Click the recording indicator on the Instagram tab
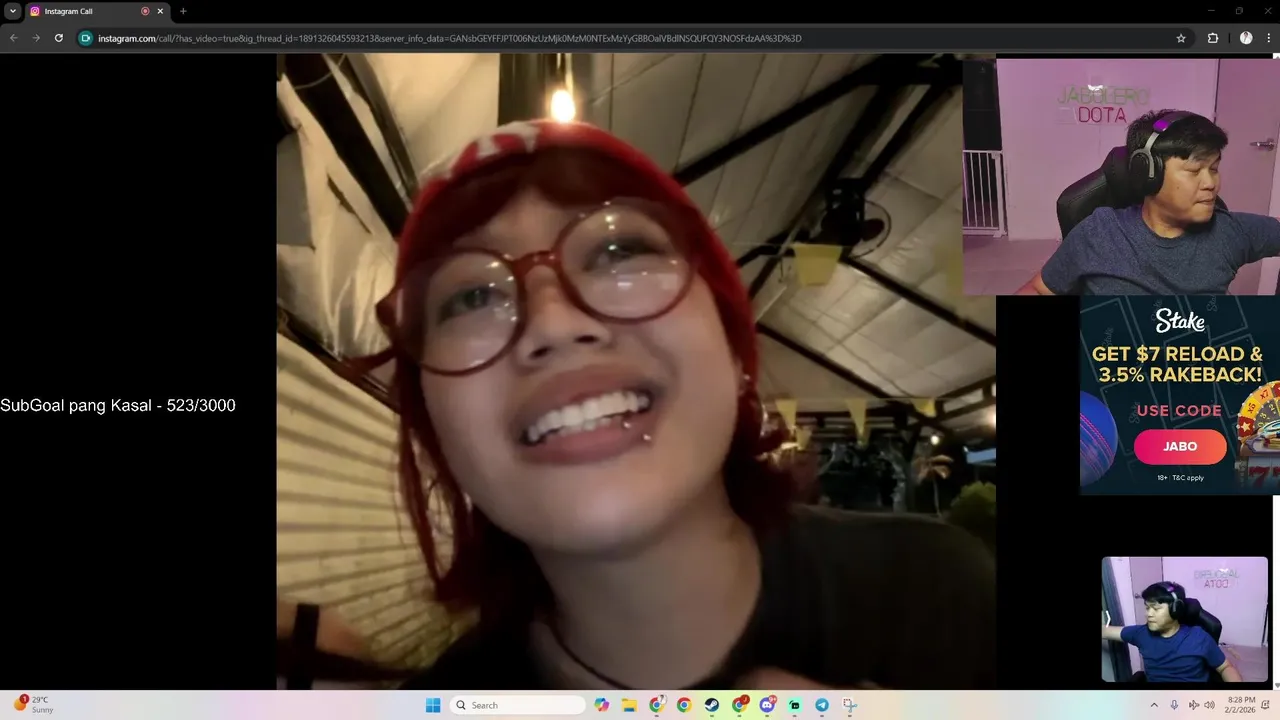This screenshot has width=1280, height=720. coord(145,11)
